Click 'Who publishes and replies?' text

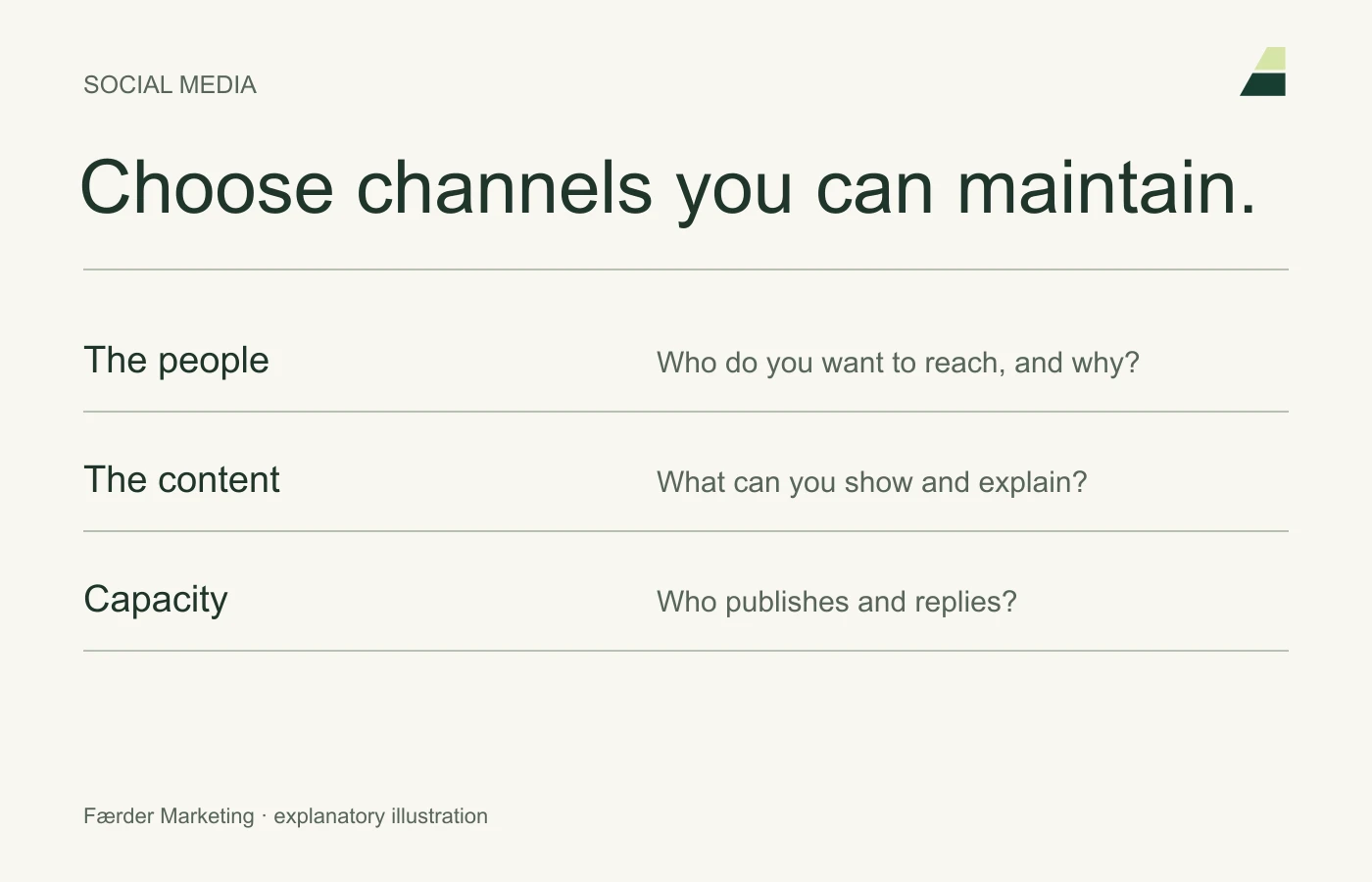point(836,602)
